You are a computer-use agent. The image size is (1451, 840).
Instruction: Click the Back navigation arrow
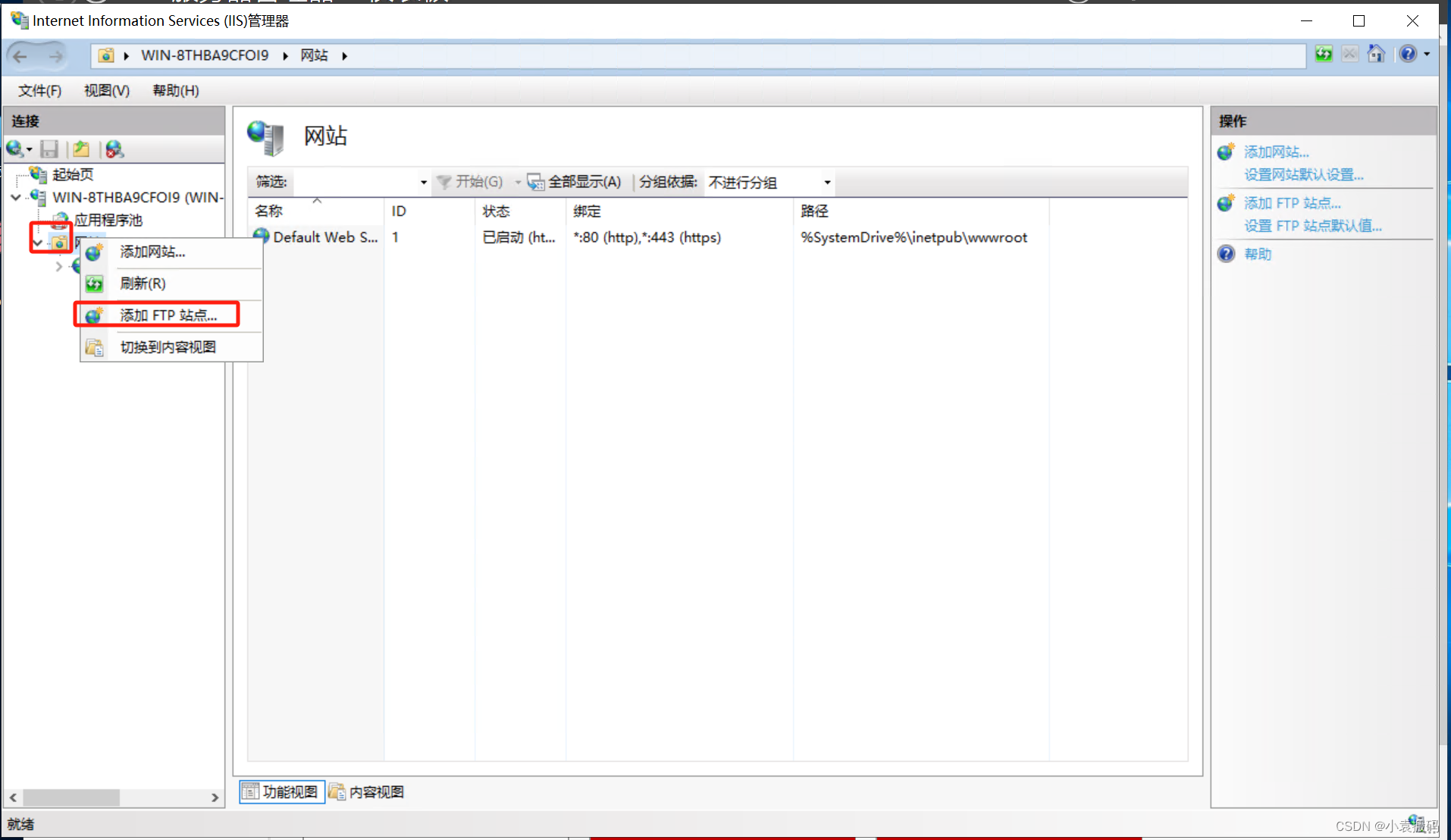[x=20, y=55]
